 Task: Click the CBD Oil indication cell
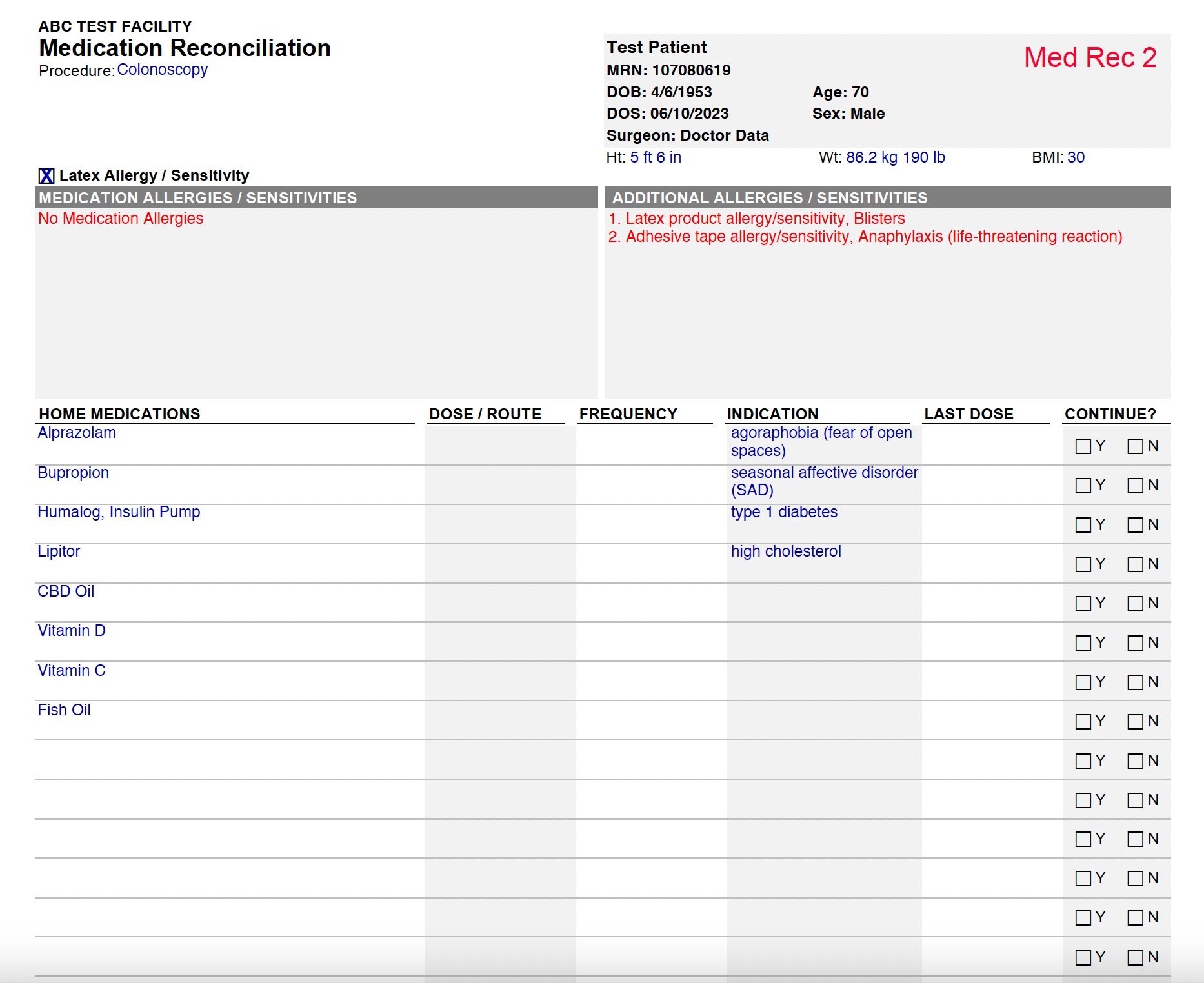(824, 603)
